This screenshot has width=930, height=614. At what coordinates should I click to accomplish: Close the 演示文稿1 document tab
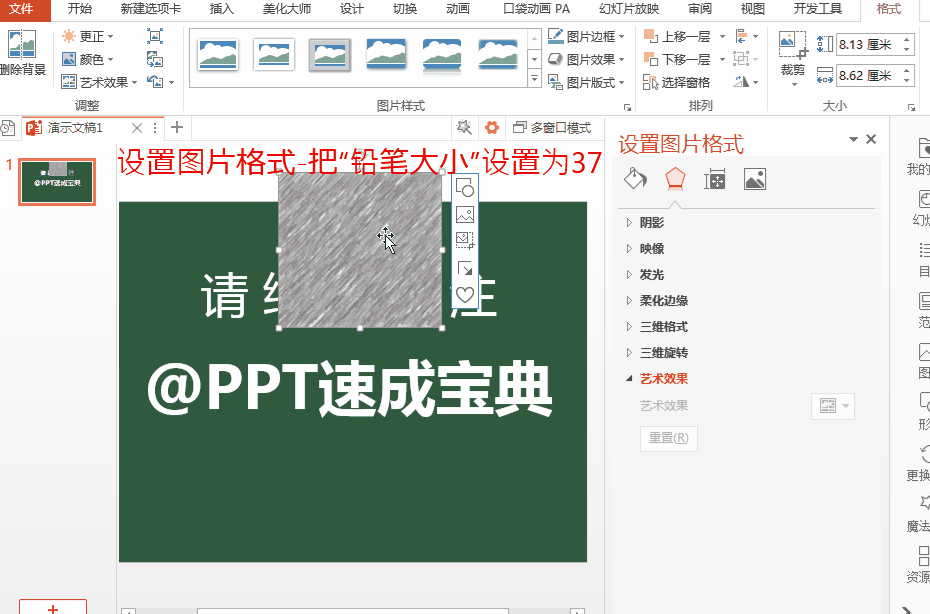[137, 128]
